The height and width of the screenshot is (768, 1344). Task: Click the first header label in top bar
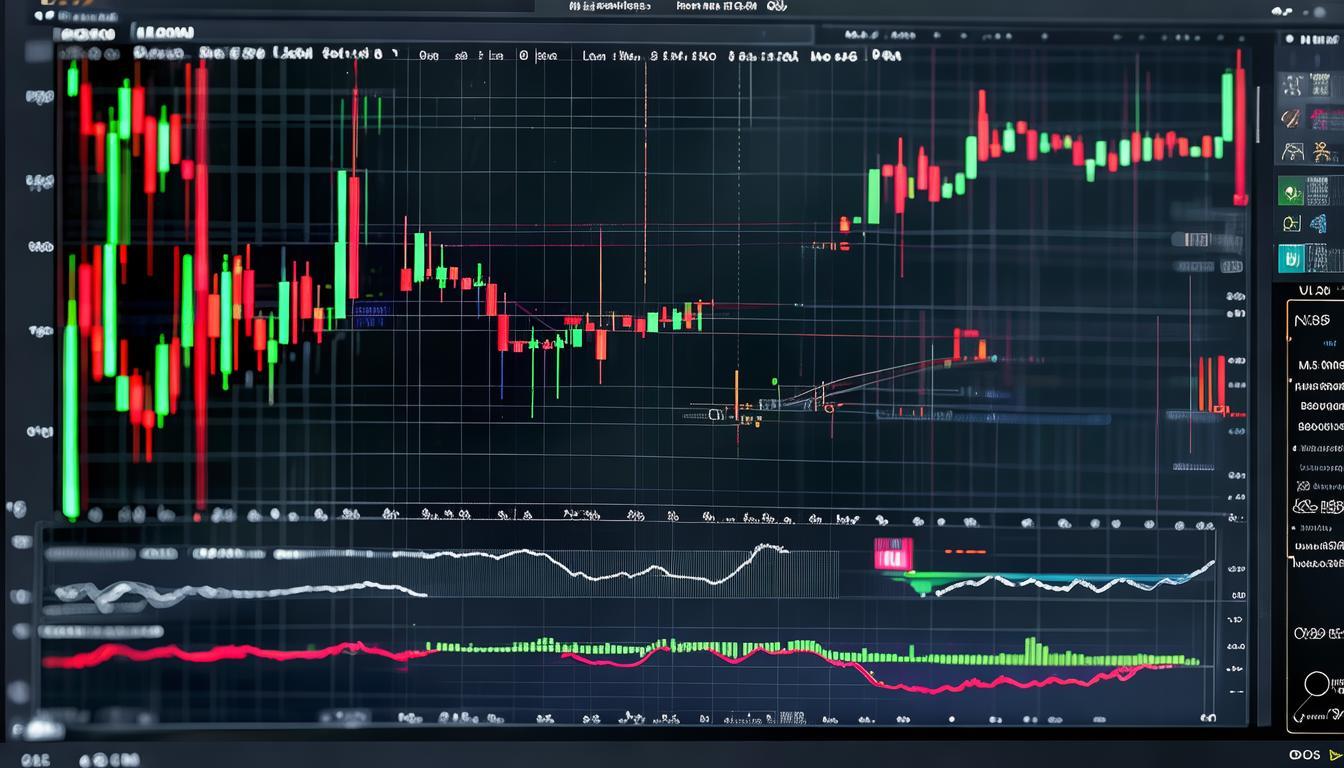[x=609, y=6]
